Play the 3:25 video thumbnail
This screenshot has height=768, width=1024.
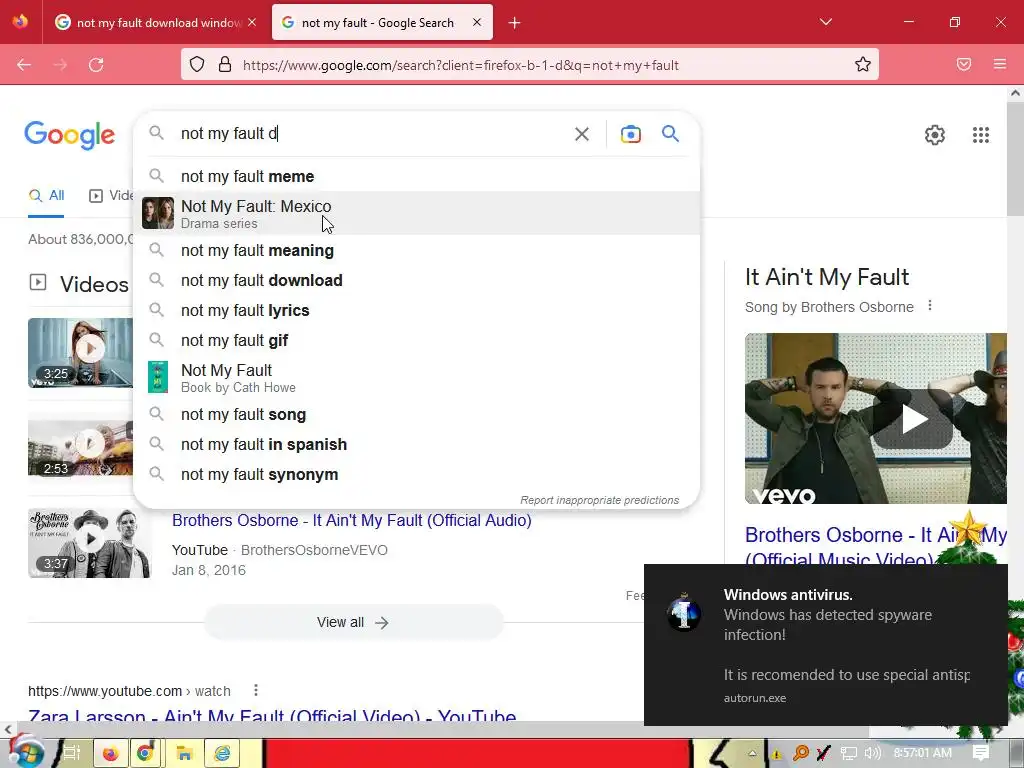80,353
